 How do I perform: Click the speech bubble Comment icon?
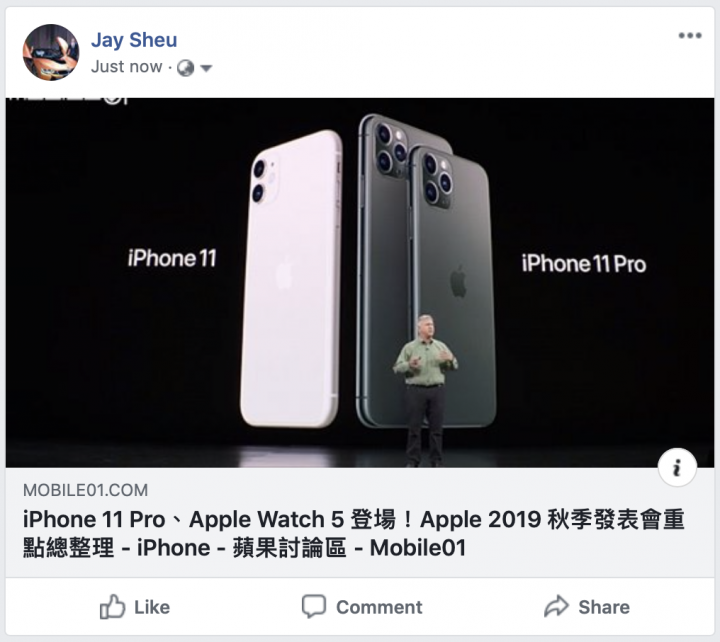[314, 606]
